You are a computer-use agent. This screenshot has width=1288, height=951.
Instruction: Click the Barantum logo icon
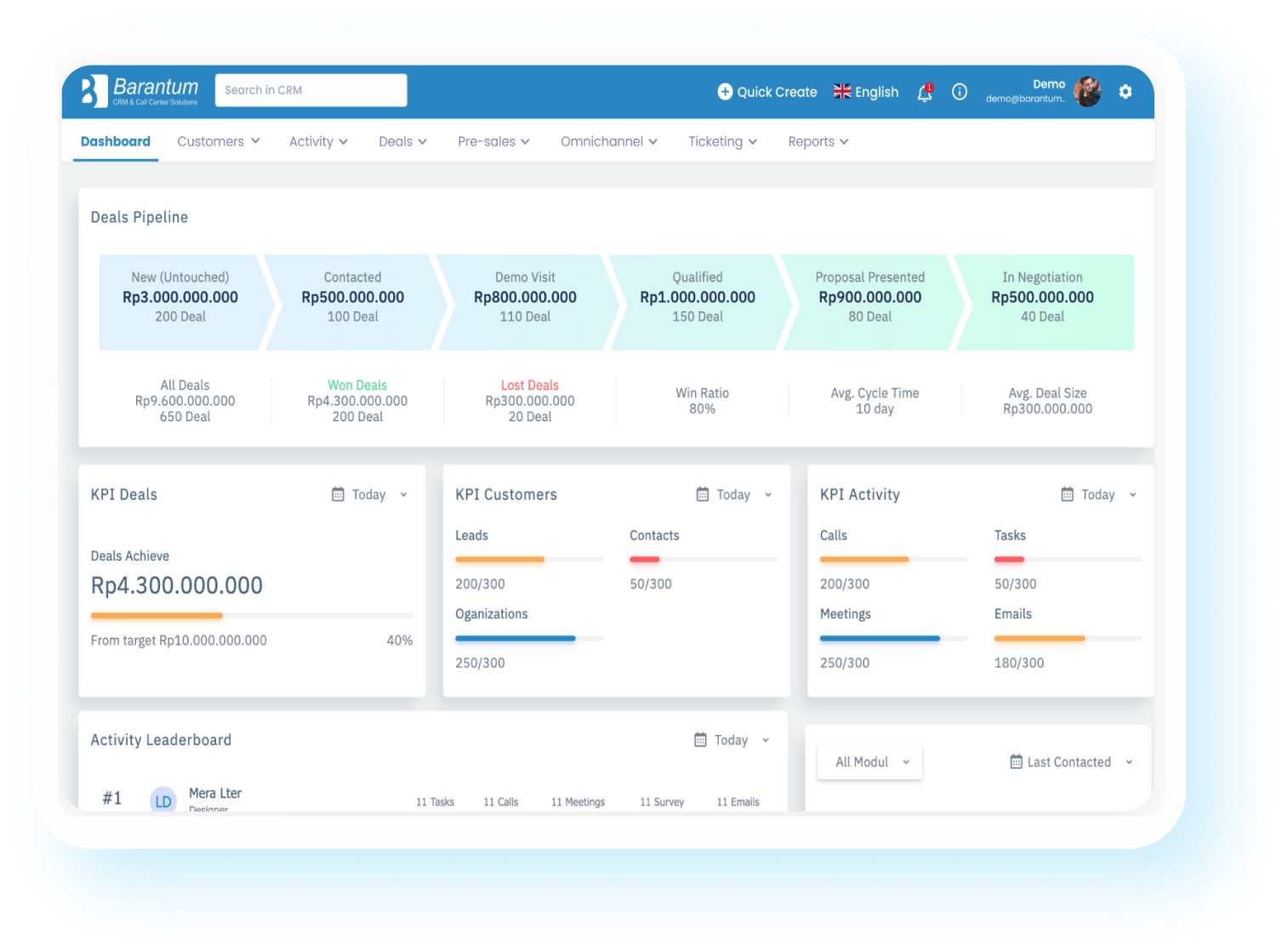94,91
